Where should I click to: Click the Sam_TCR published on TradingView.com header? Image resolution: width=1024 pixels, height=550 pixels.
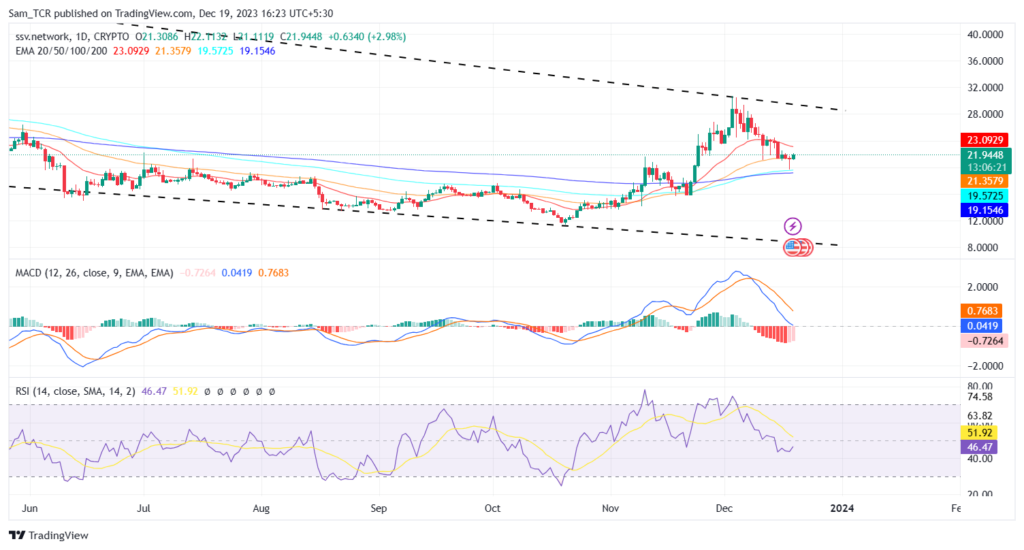(x=170, y=13)
